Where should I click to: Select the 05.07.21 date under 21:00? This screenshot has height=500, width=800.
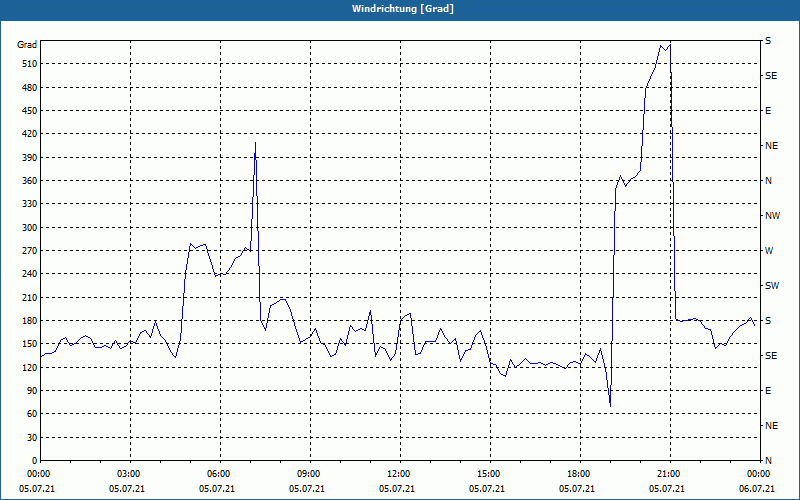(x=666, y=489)
